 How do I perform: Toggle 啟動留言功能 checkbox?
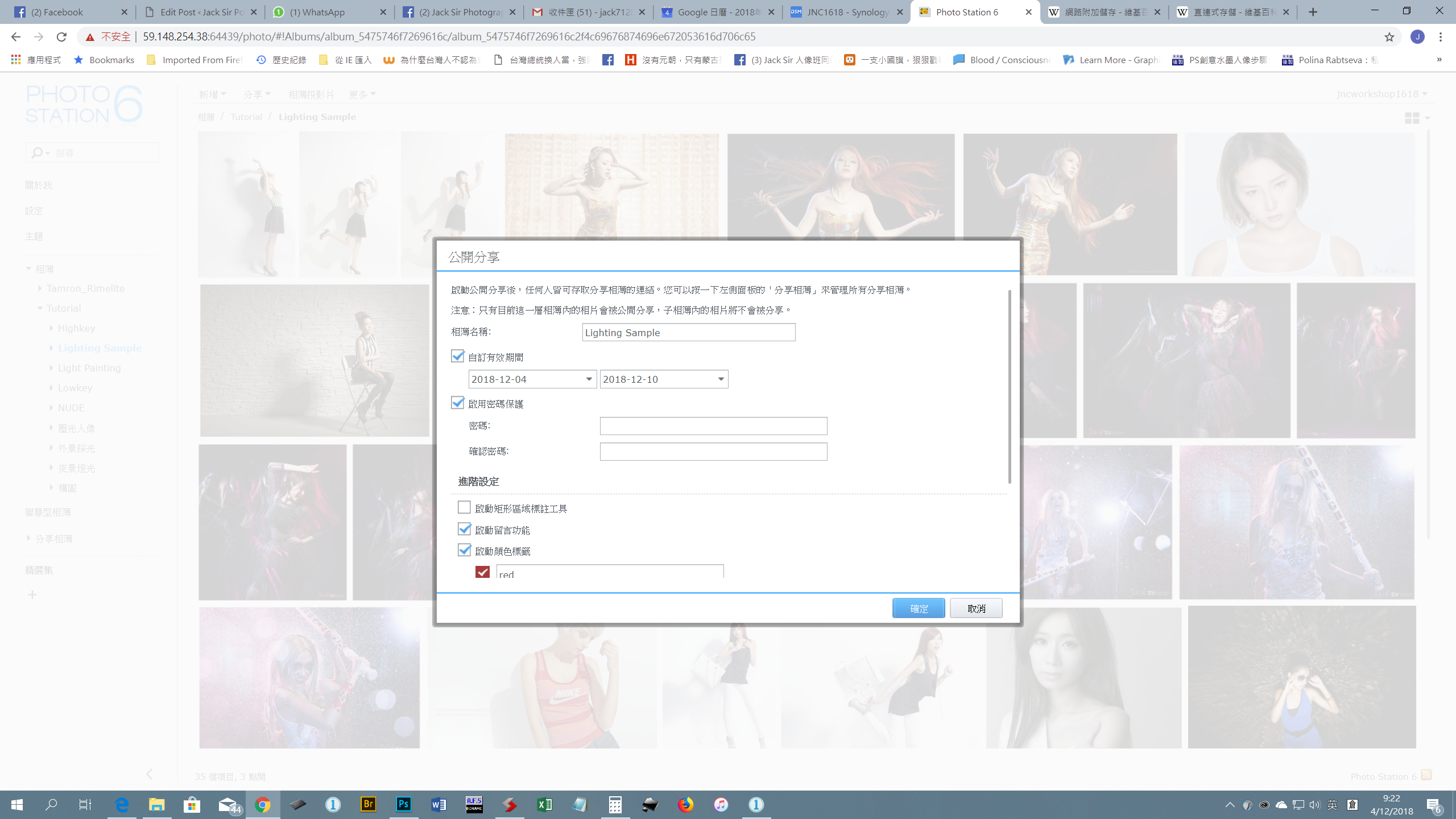(x=464, y=529)
